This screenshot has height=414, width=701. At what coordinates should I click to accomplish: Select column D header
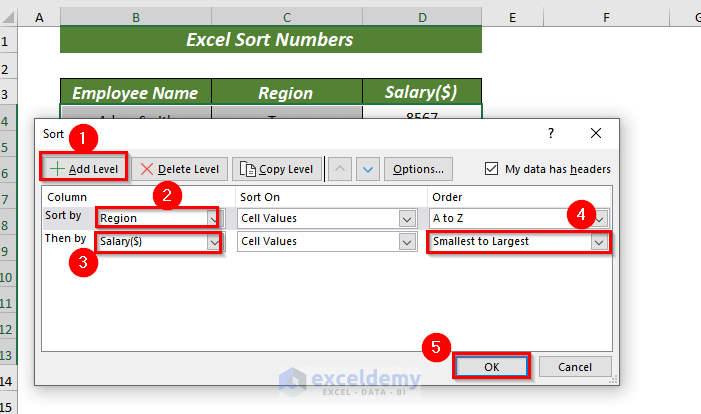(x=422, y=17)
